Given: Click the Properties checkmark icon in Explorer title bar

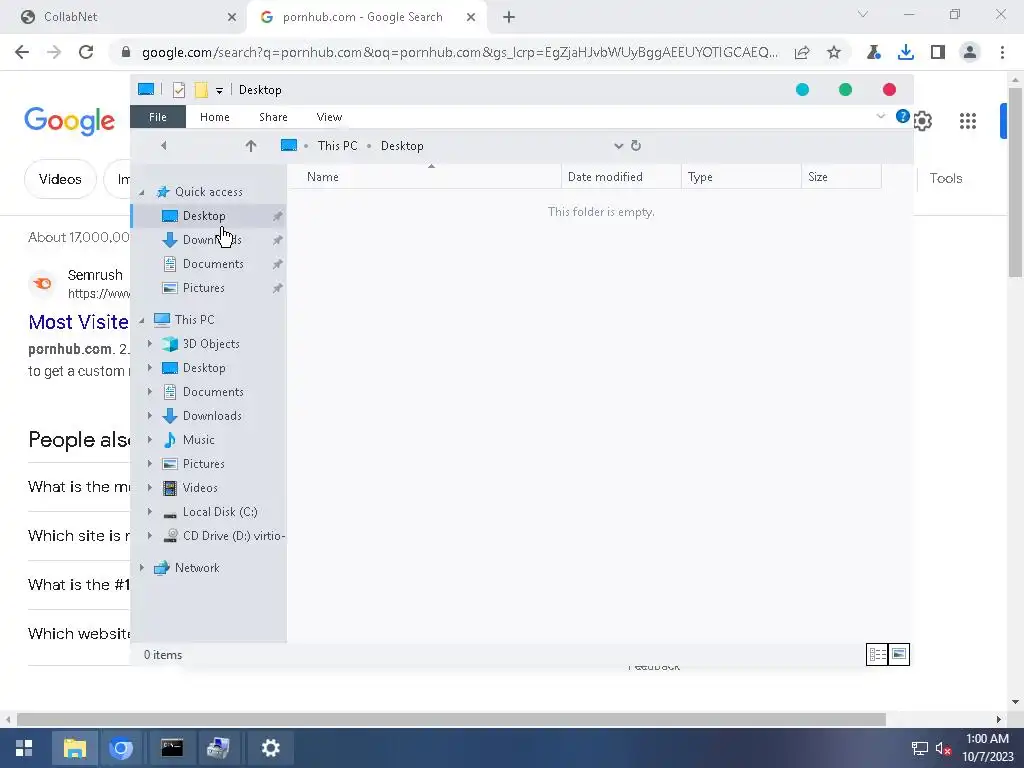Looking at the screenshot, I should 178,90.
